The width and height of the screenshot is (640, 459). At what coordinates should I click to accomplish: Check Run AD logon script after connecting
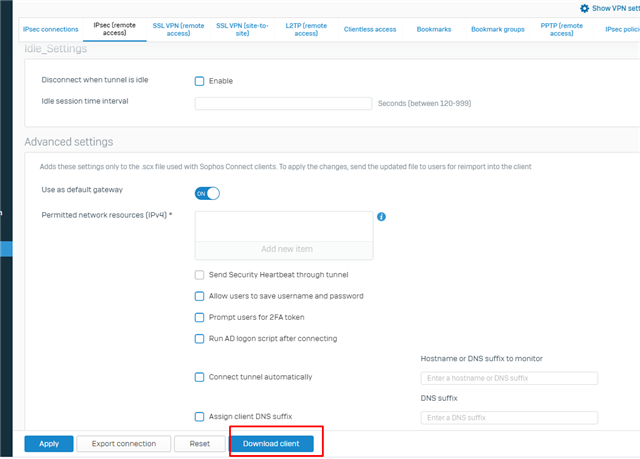199,339
